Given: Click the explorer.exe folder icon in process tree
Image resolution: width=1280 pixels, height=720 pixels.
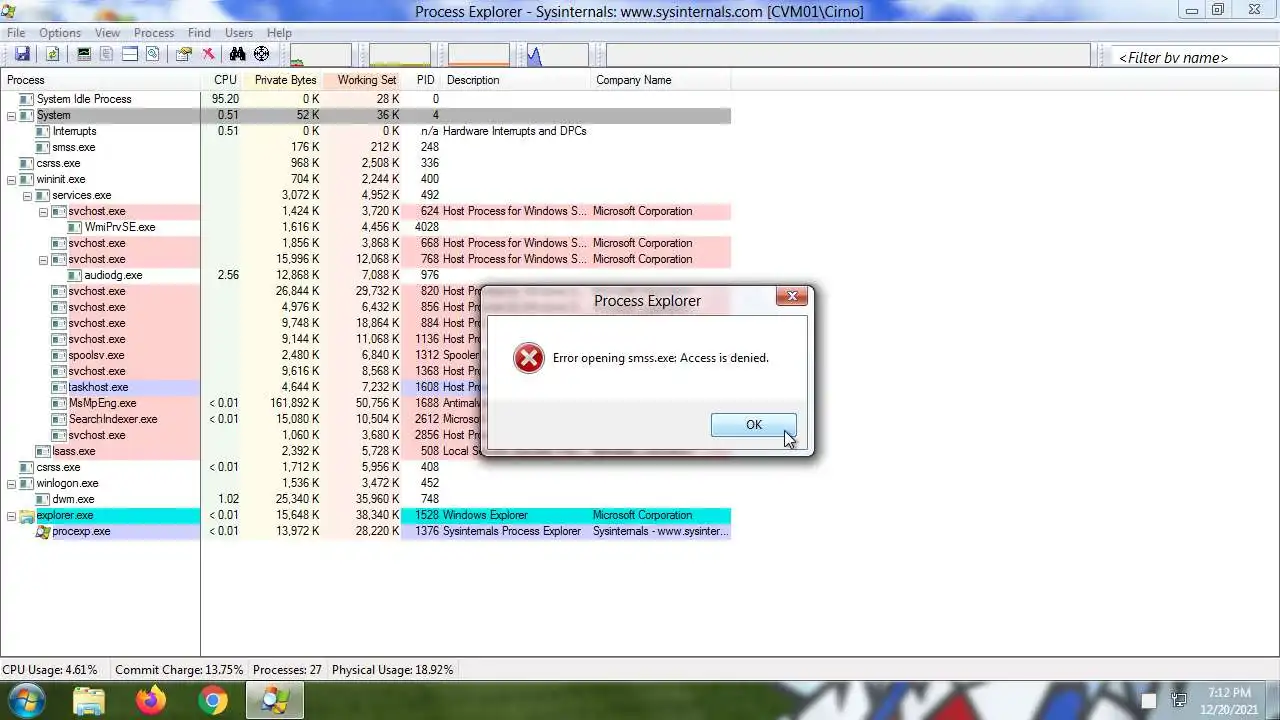Looking at the screenshot, I should point(27,516).
